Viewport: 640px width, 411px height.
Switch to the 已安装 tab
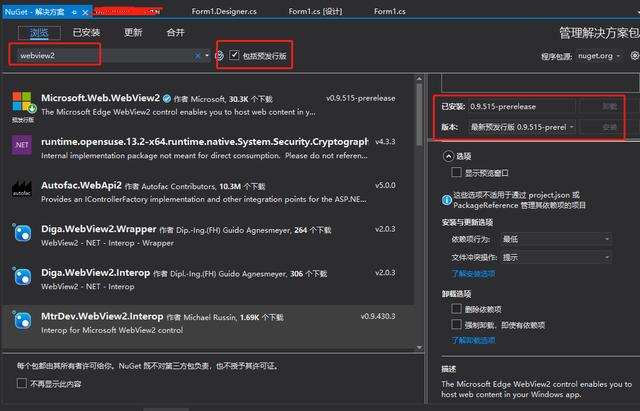86,33
